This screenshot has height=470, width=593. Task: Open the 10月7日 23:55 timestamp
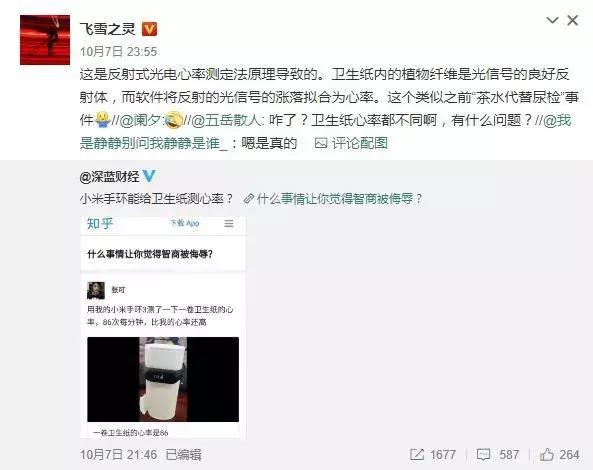click(x=118, y=51)
